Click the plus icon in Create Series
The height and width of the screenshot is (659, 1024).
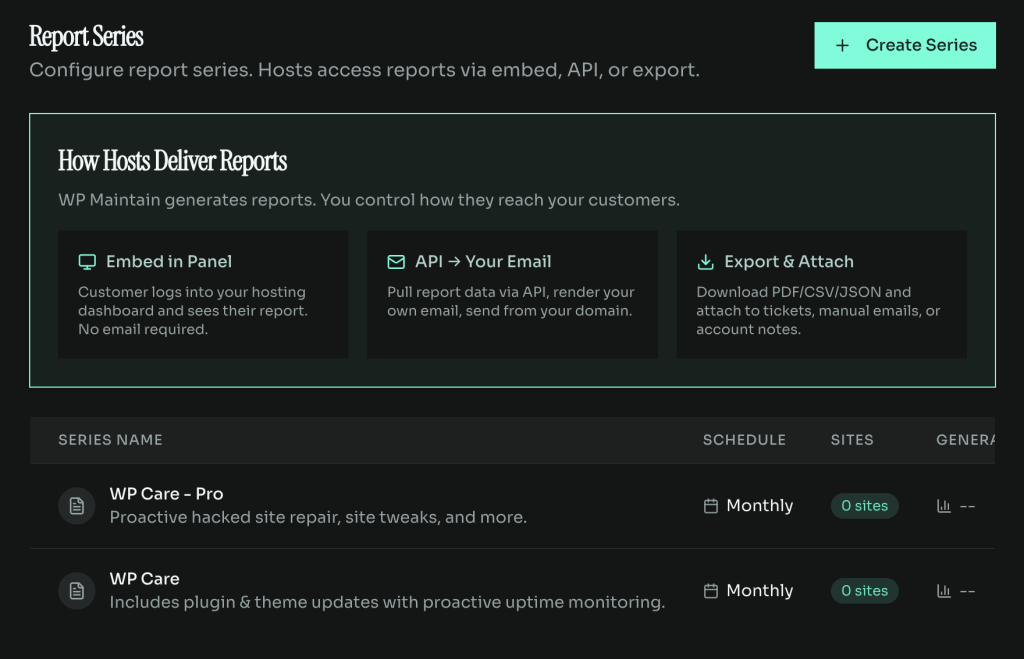click(x=842, y=45)
